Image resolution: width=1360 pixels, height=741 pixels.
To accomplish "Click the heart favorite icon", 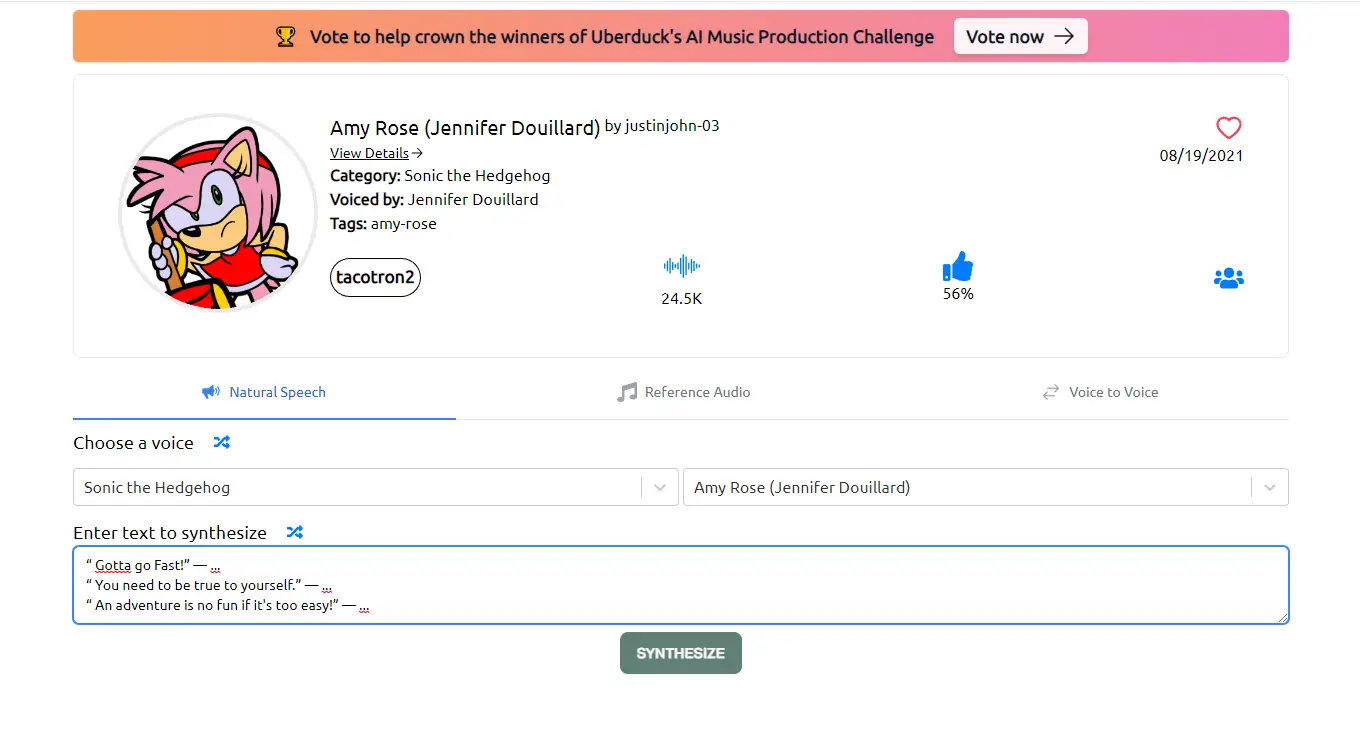I will (x=1228, y=128).
